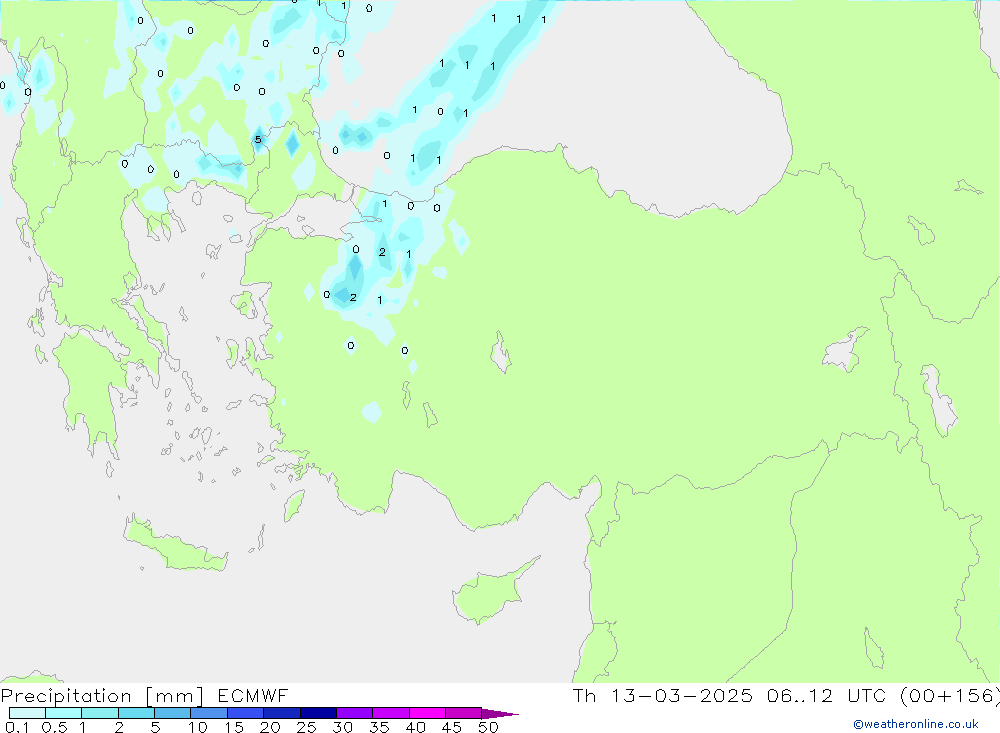Click the '40' legend scale label
This screenshot has height=733, width=1000.
pos(415,727)
